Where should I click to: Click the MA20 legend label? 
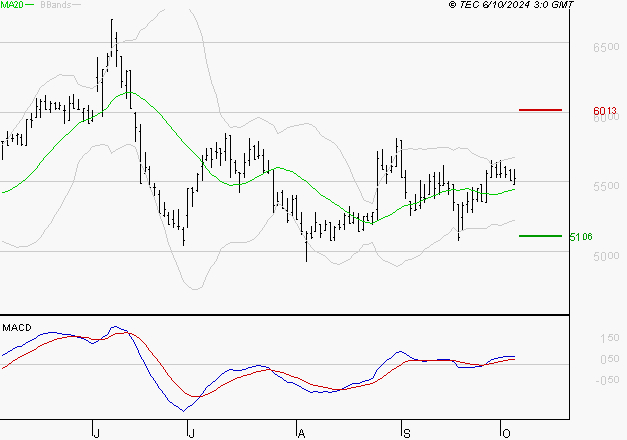point(12,5)
